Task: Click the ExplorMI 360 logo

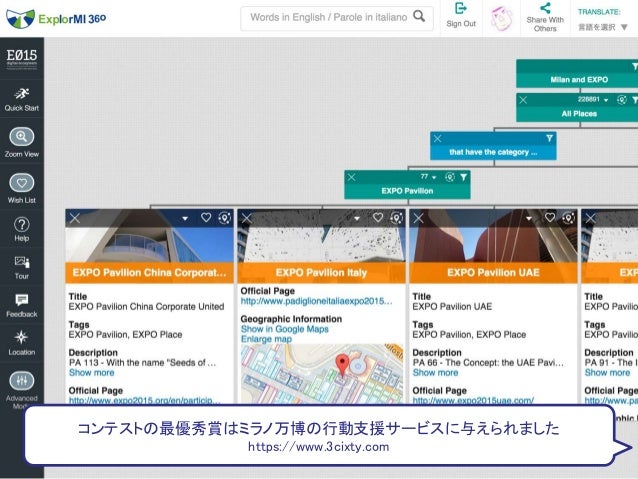Action: coord(56,18)
